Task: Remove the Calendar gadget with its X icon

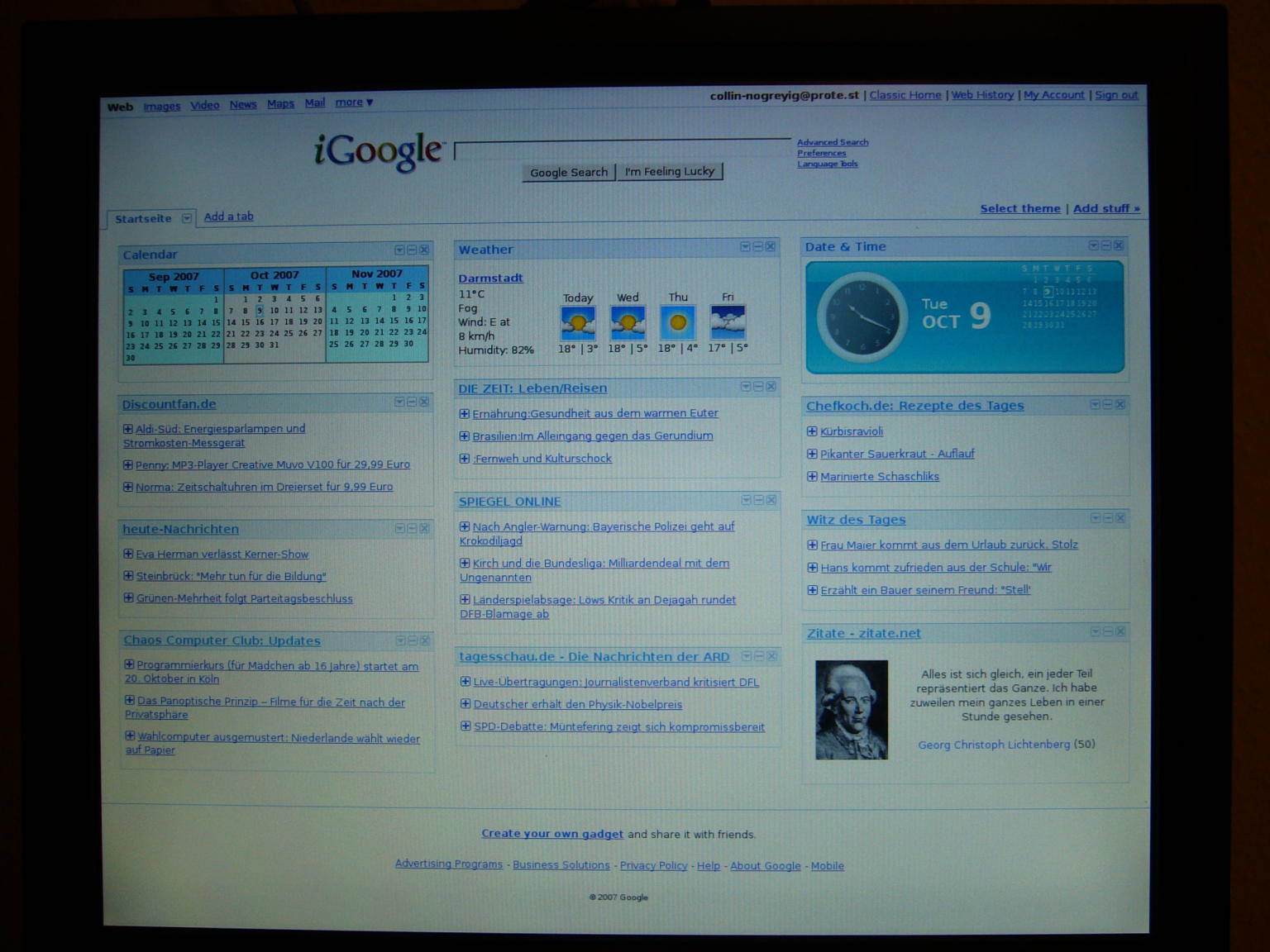Action: [424, 250]
